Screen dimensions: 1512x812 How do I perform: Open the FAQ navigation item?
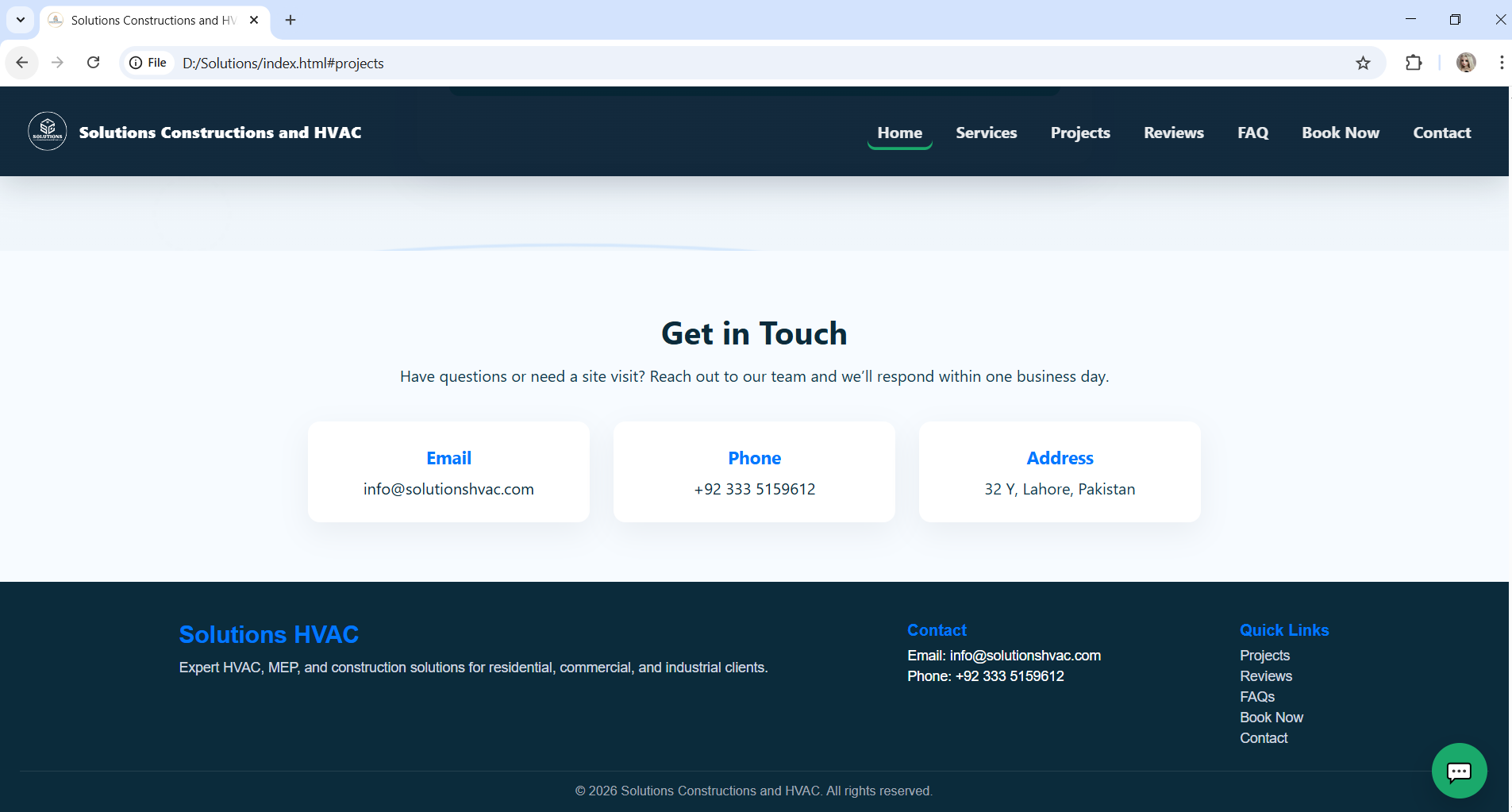(x=1252, y=133)
